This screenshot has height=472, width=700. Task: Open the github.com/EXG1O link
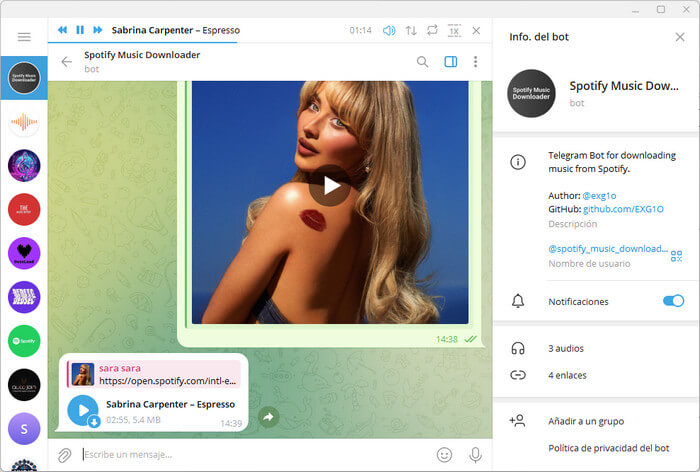point(623,209)
